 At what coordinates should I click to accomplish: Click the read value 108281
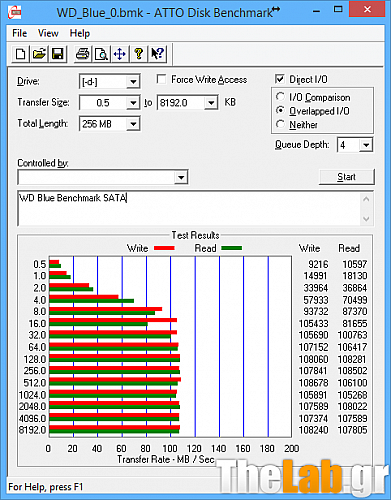353,359
